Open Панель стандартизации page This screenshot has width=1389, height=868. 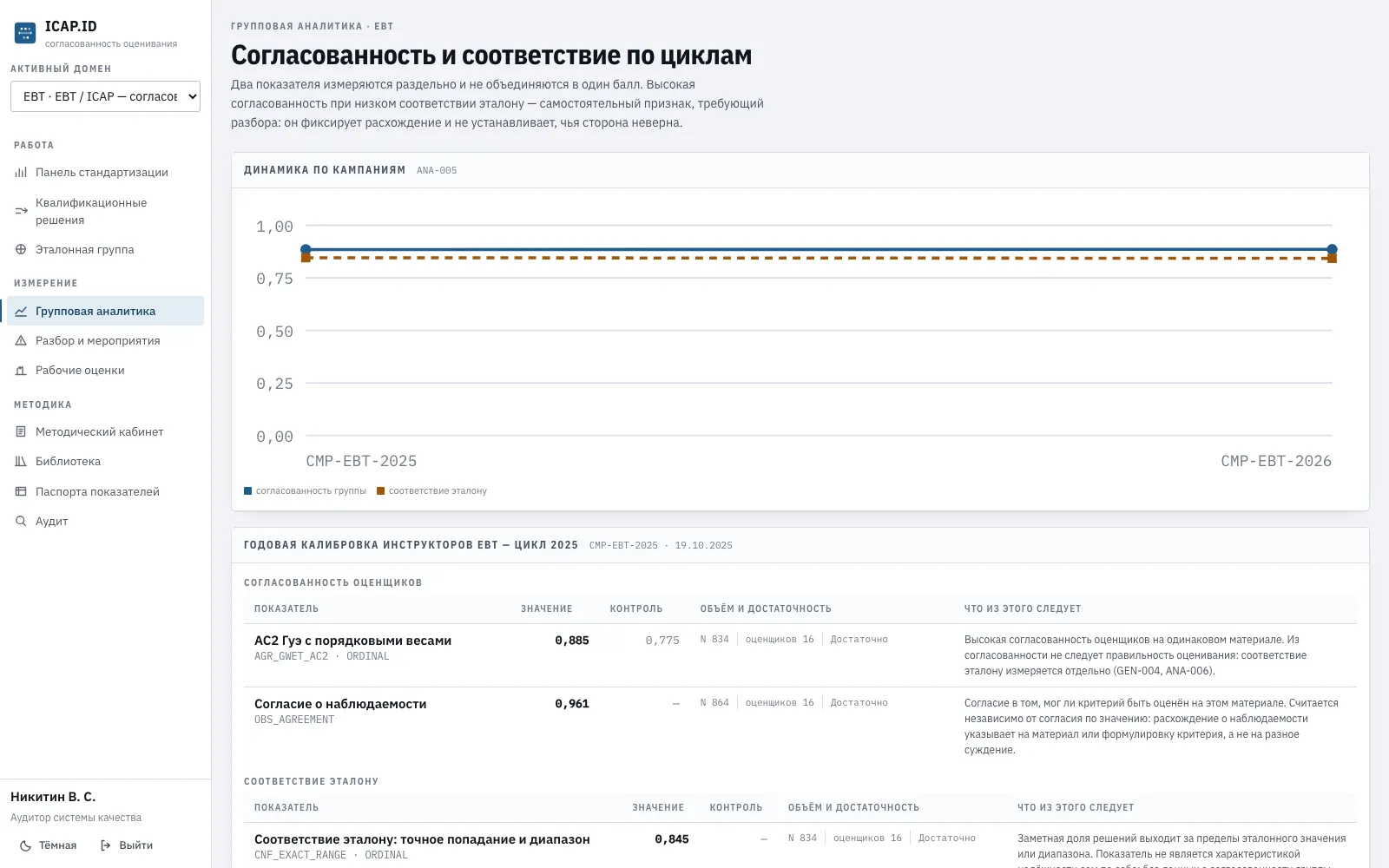(x=105, y=172)
